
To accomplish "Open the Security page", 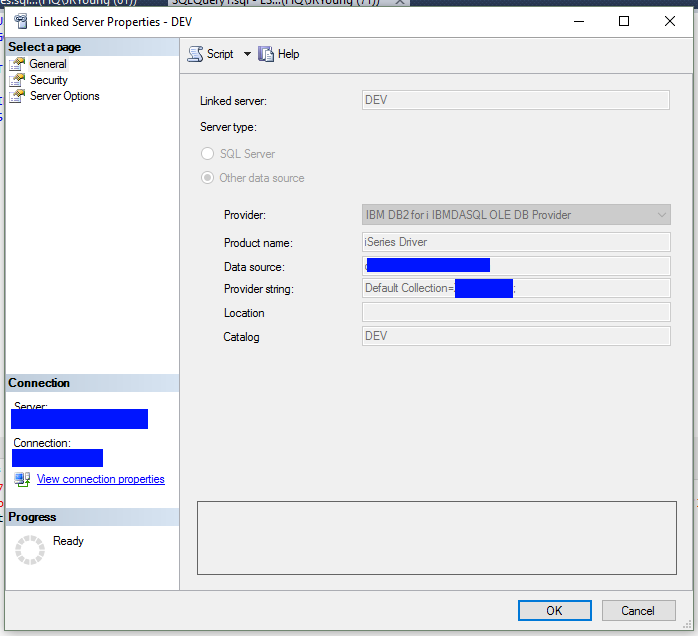I will [49, 80].
